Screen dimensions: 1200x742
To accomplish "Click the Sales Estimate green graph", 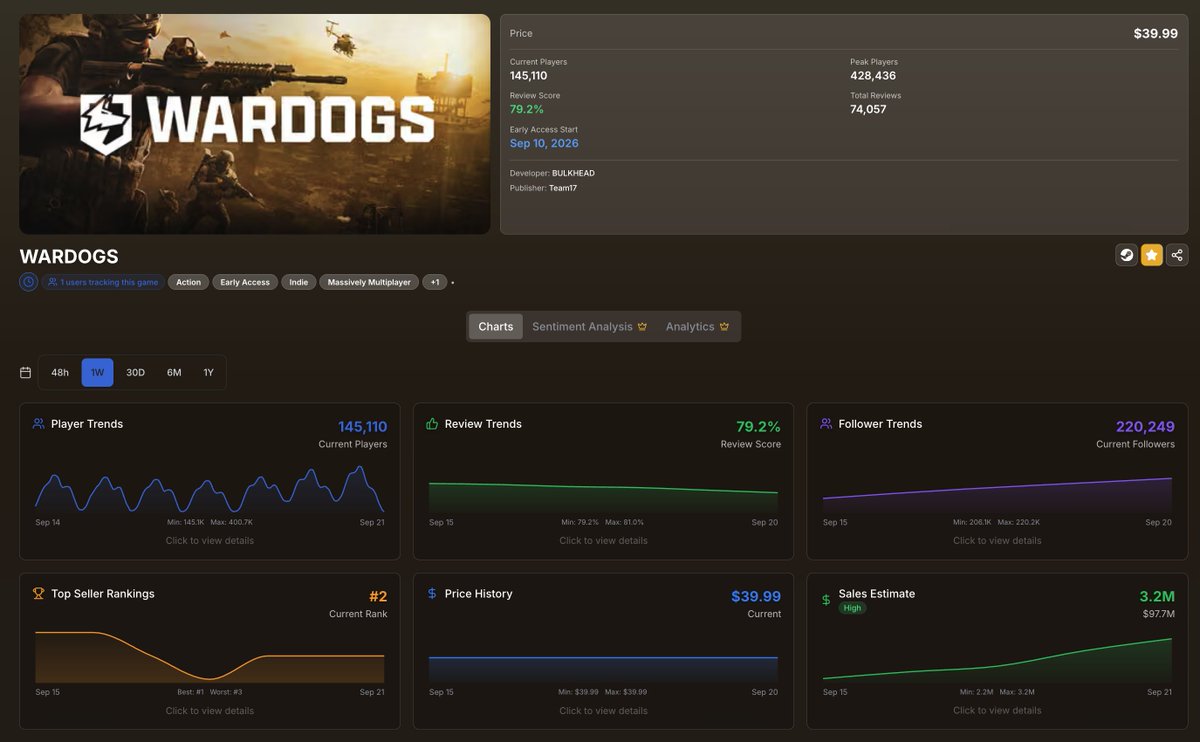I will [997, 660].
